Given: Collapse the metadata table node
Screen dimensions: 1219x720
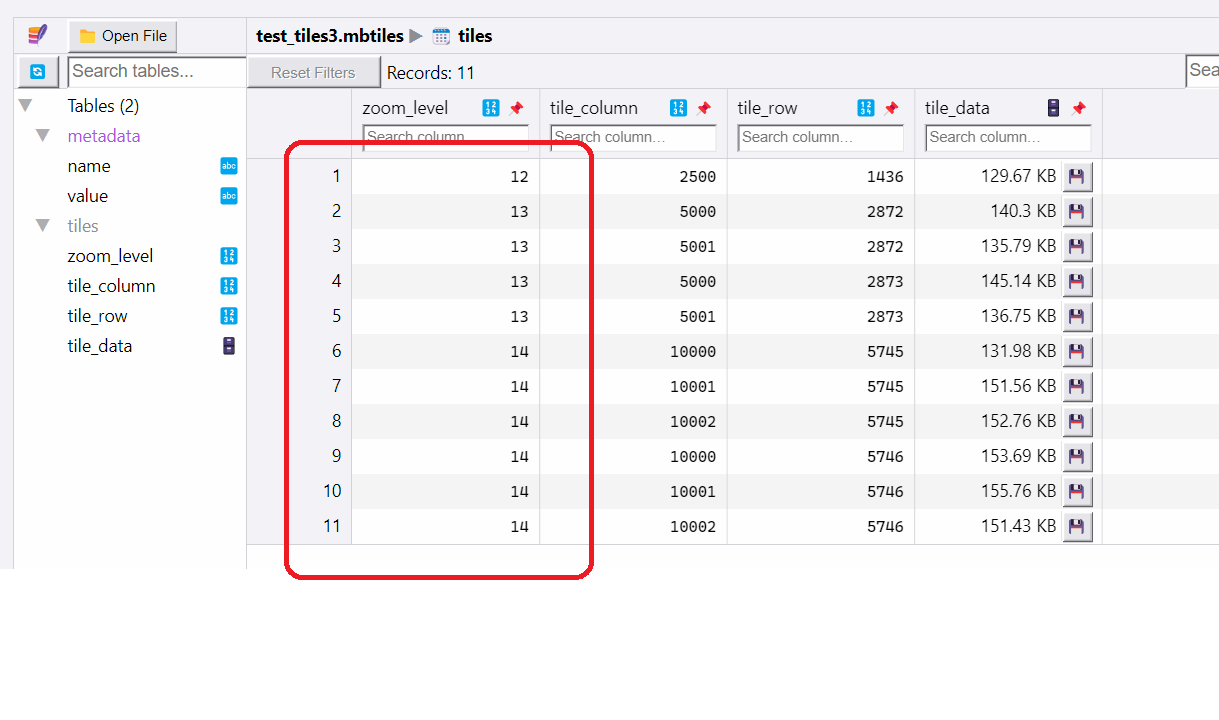Looking at the screenshot, I should [x=42, y=136].
